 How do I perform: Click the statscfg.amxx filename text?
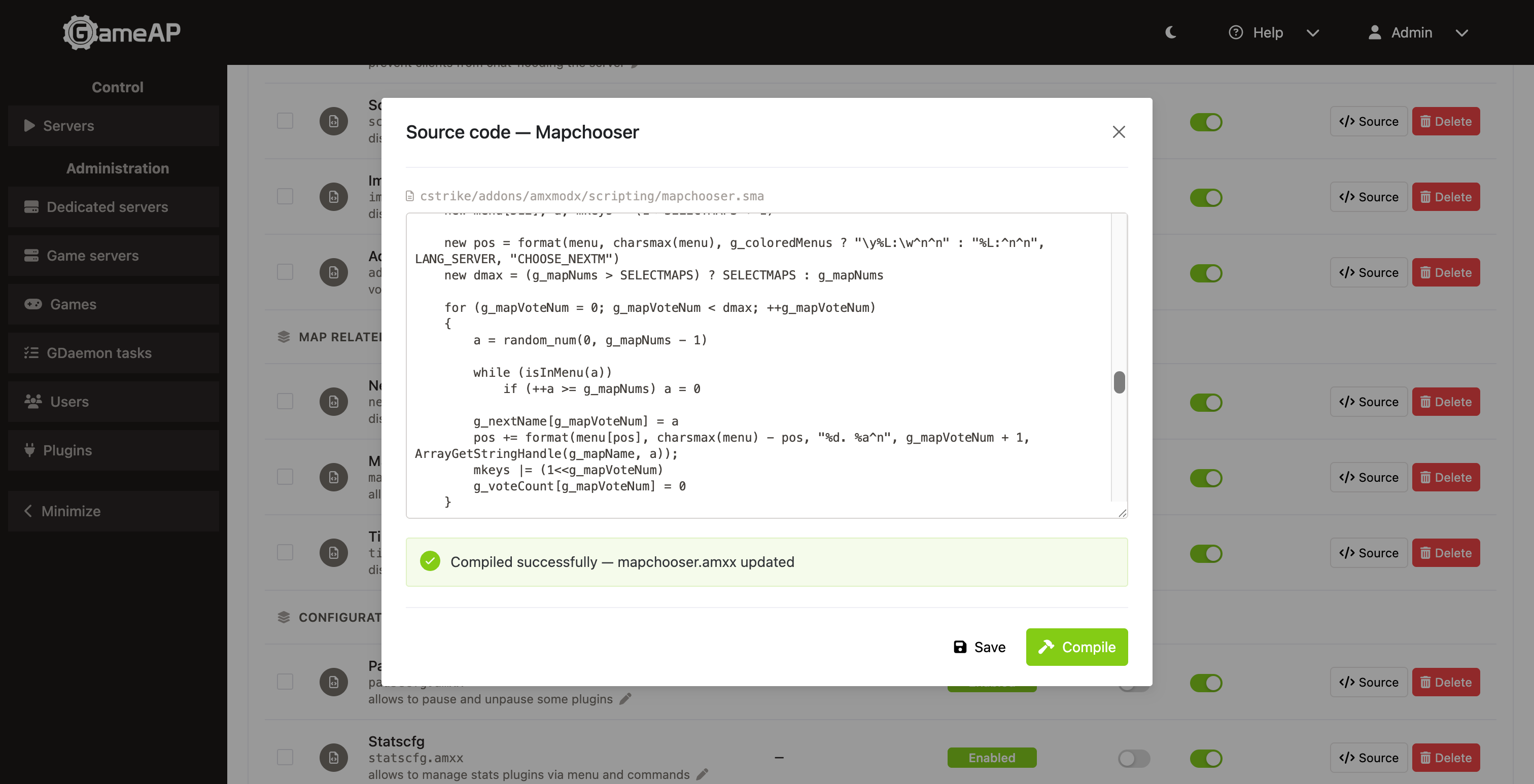coord(415,758)
